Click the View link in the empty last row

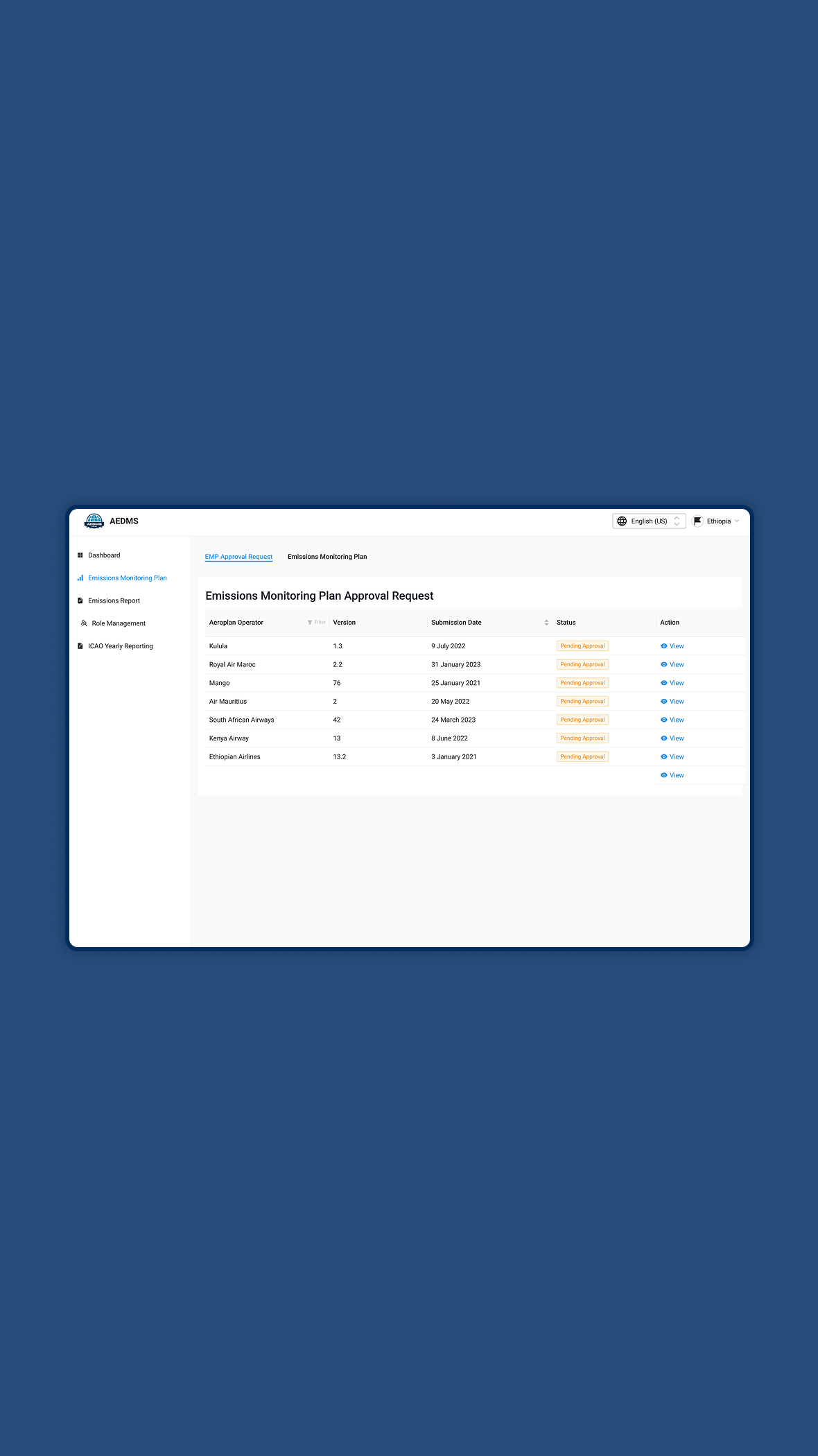(x=672, y=775)
